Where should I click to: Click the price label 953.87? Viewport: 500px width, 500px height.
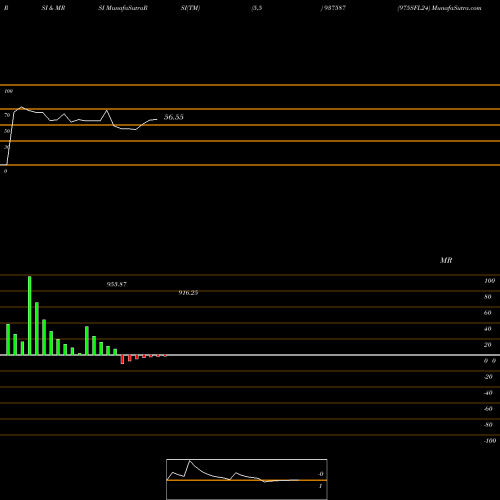click(x=117, y=284)
